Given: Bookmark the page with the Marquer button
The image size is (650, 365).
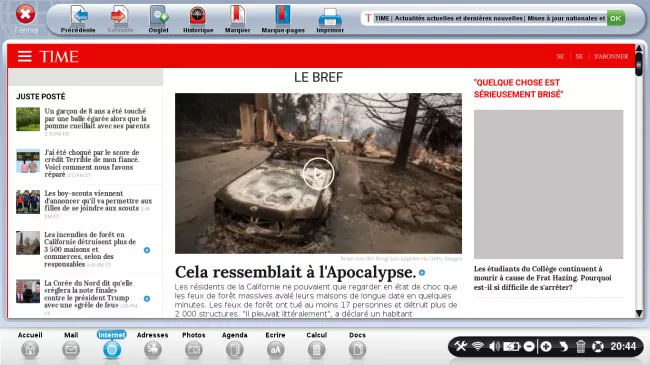Looking at the screenshot, I should pos(237,19).
